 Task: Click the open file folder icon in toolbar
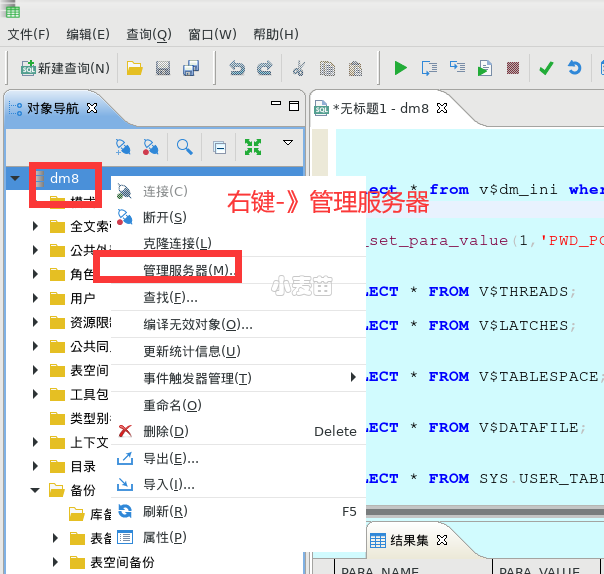134,68
